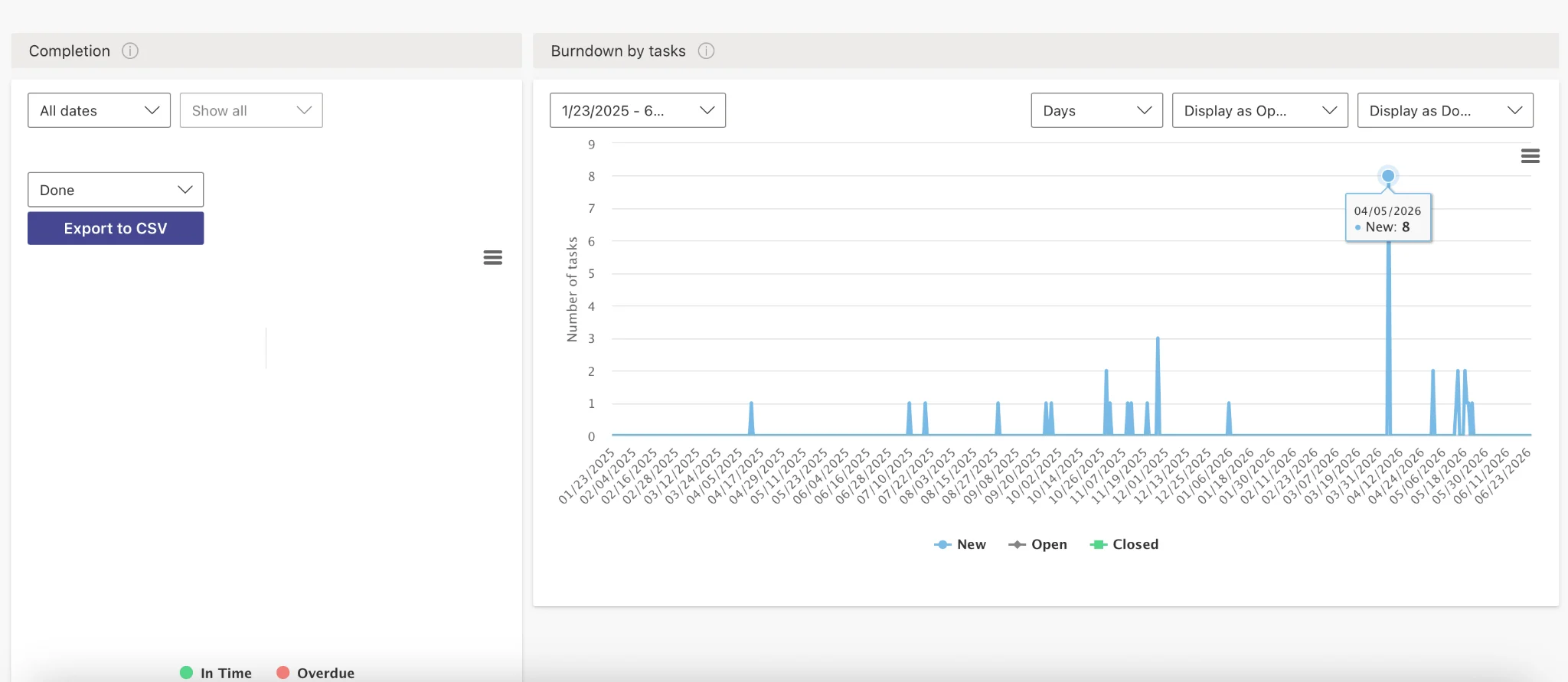Image resolution: width=1568 pixels, height=682 pixels.
Task: Click the 01/23/2025 x-axis label
Action: [586, 476]
